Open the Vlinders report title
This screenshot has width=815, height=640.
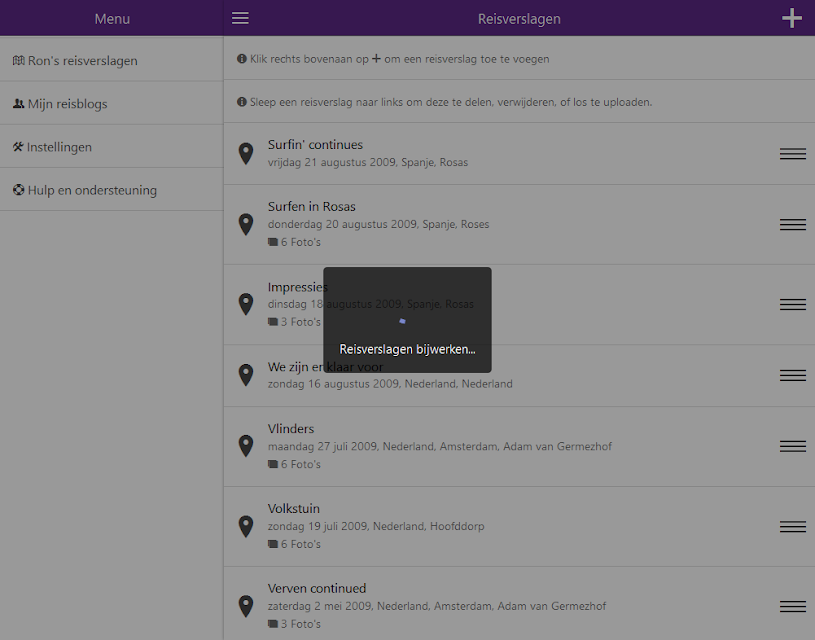coord(291,428)
